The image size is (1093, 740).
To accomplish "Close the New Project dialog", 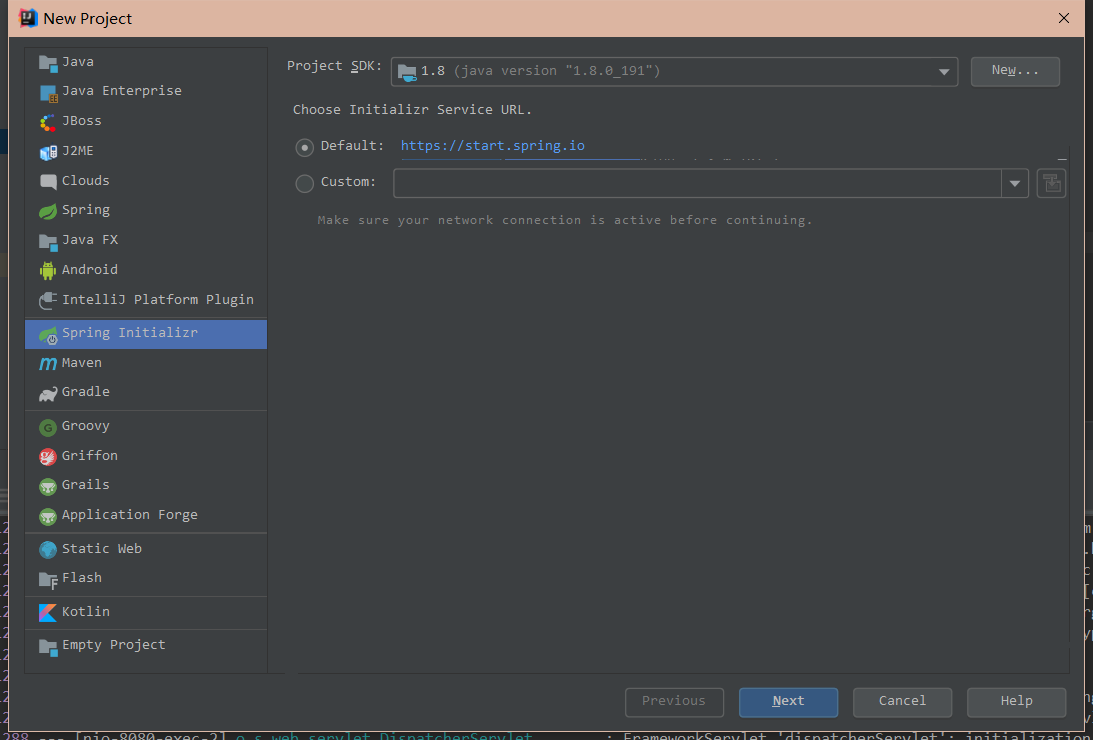I will (x=1064, y=18).
